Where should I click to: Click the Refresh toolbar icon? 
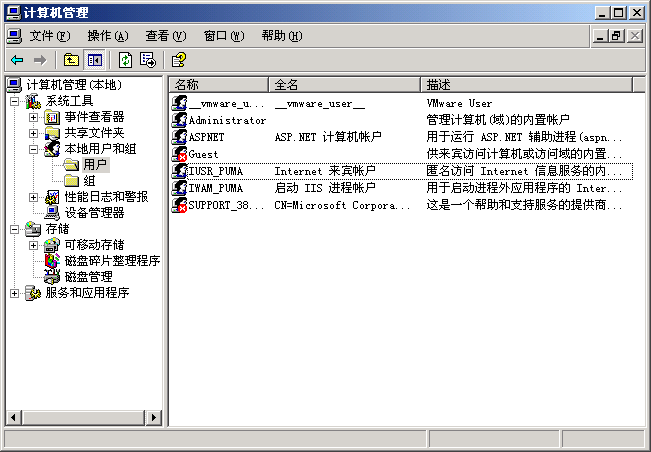[x=125, y=60]
